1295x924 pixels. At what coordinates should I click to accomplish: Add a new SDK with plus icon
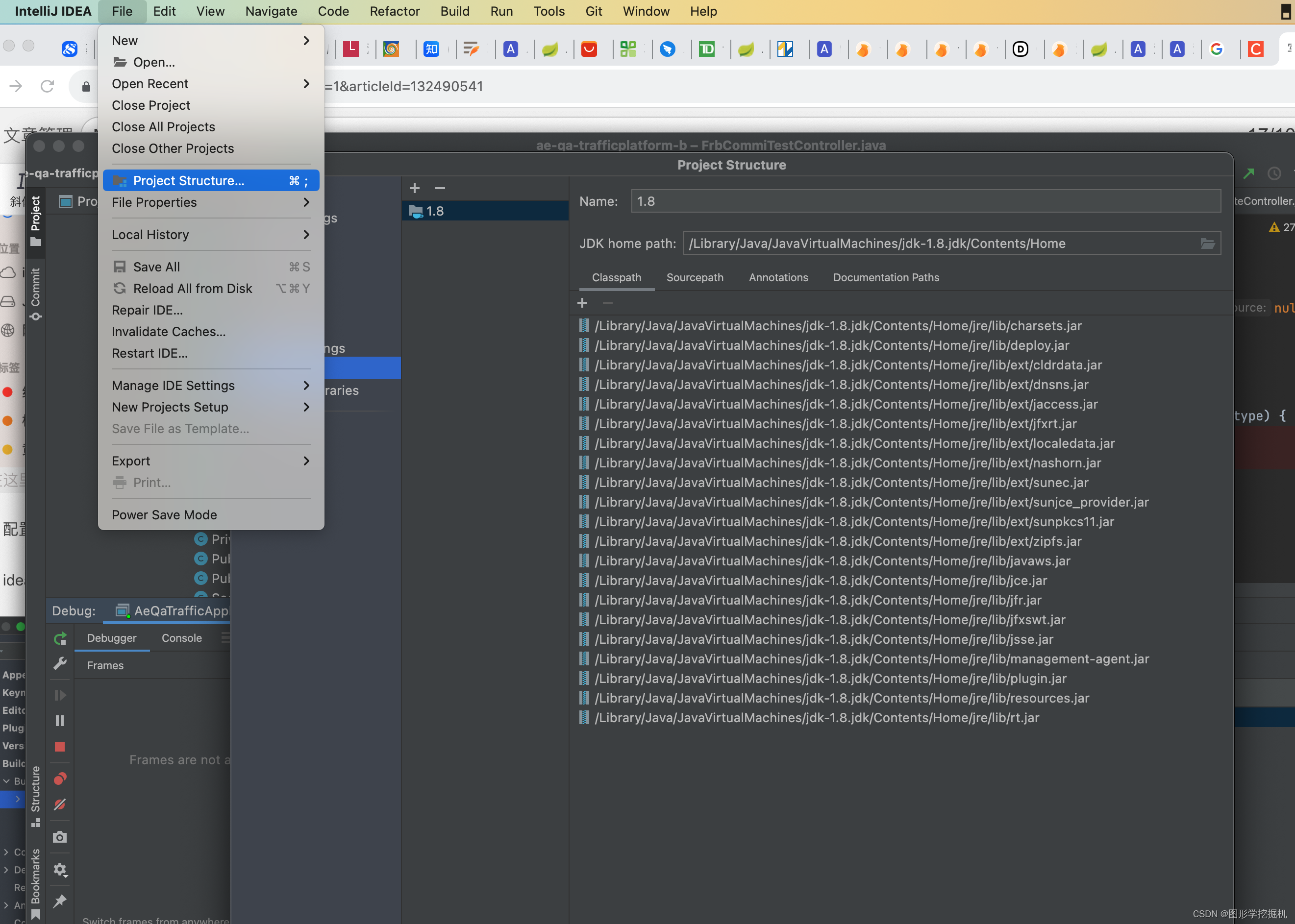[414, 188]
